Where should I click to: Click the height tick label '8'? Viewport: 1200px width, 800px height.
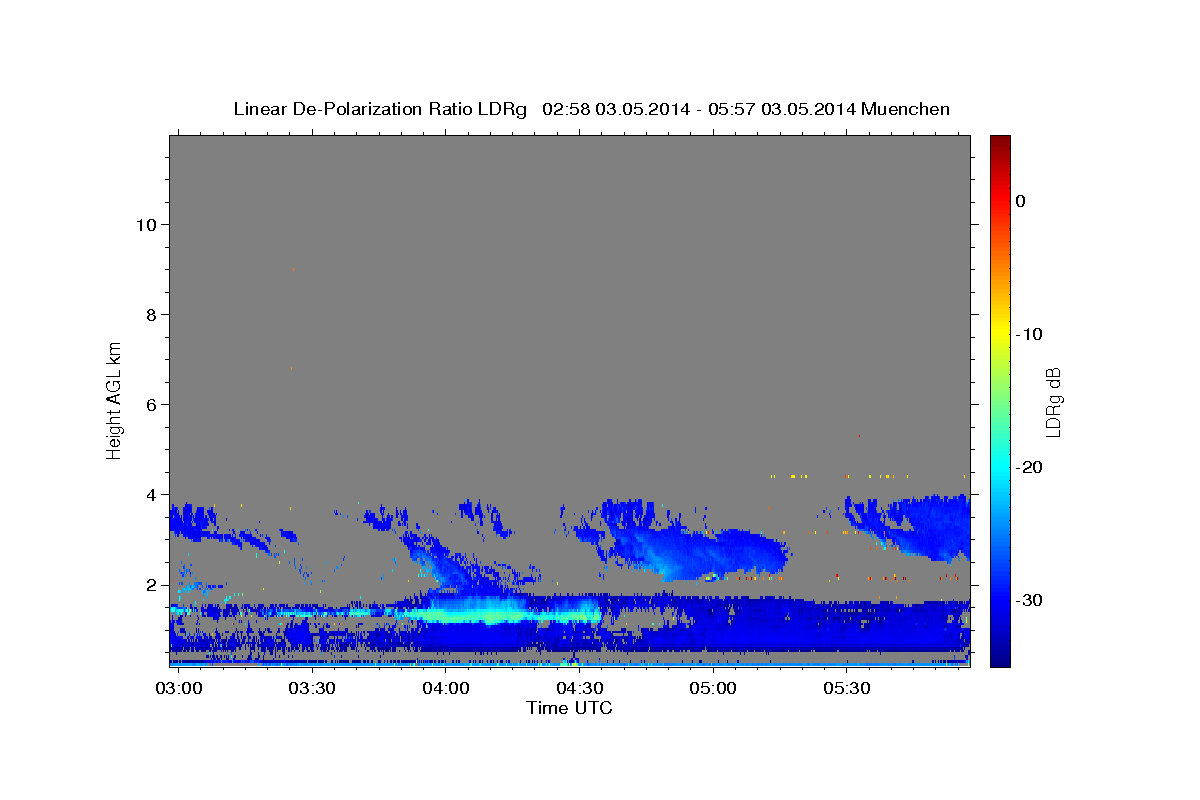[152, 315]
